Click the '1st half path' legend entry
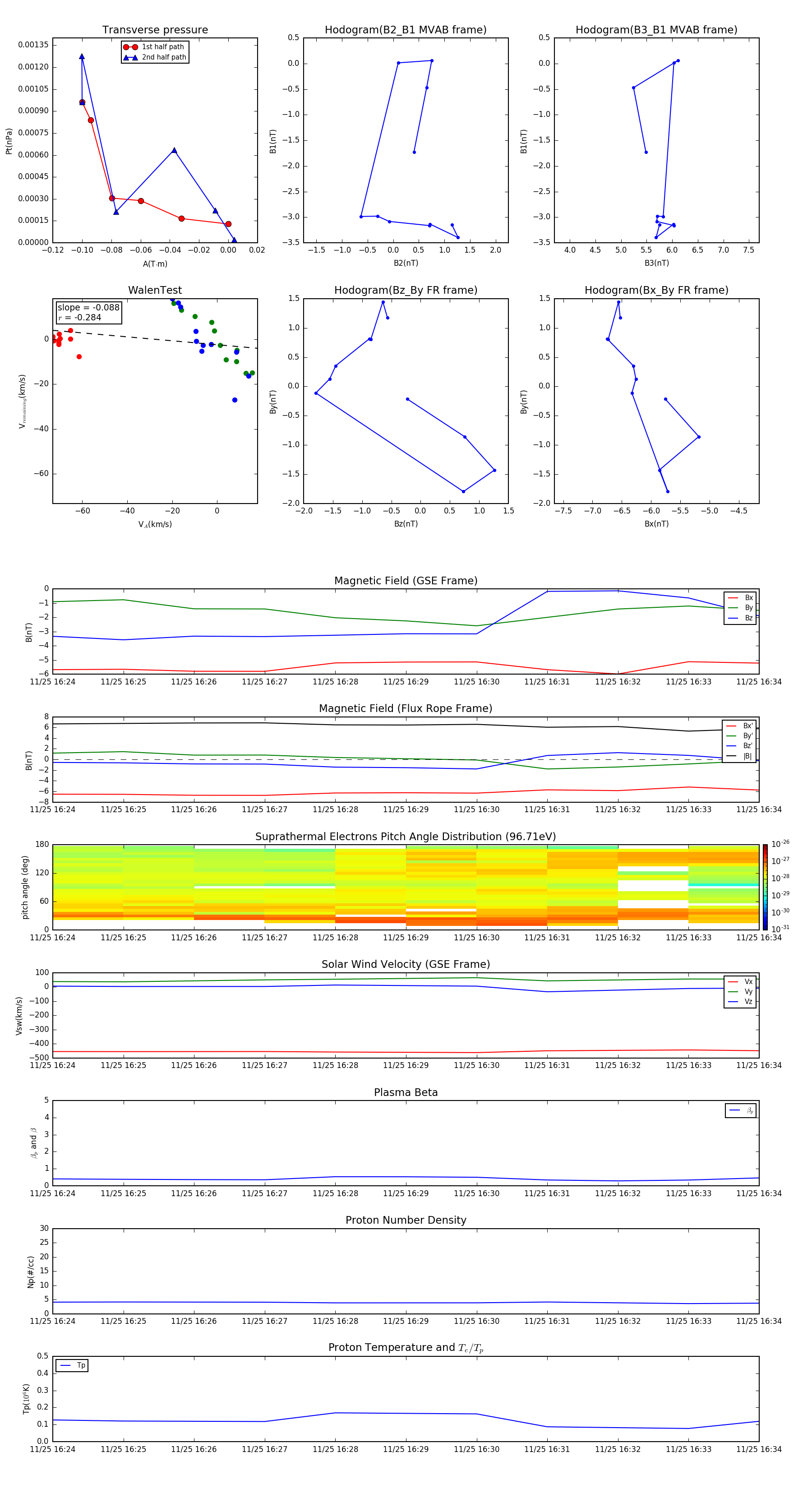Viewport: 812px width, 1489px height. click(x=154, y=47)
